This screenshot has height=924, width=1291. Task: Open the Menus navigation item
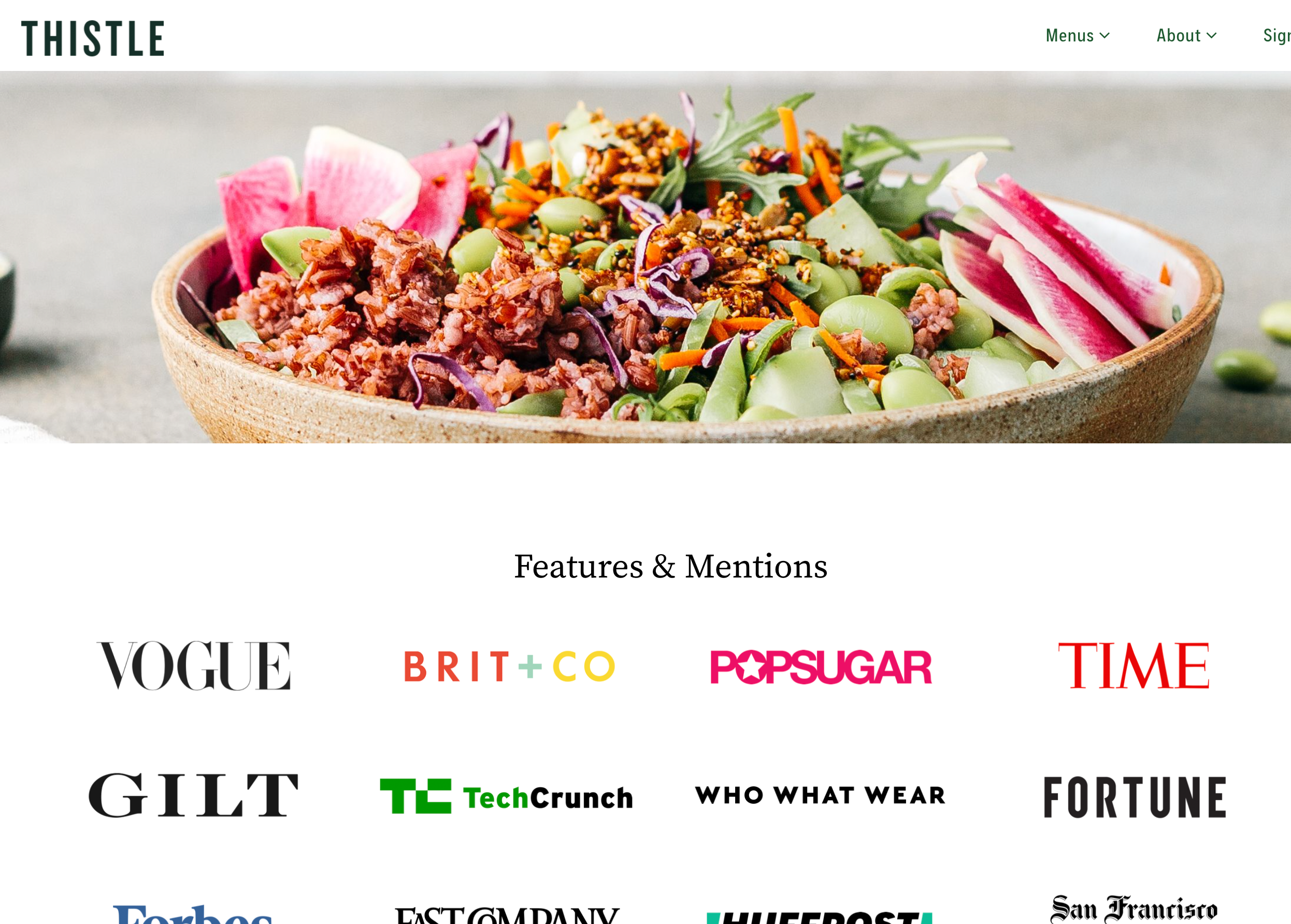[x=1078, y=35]
